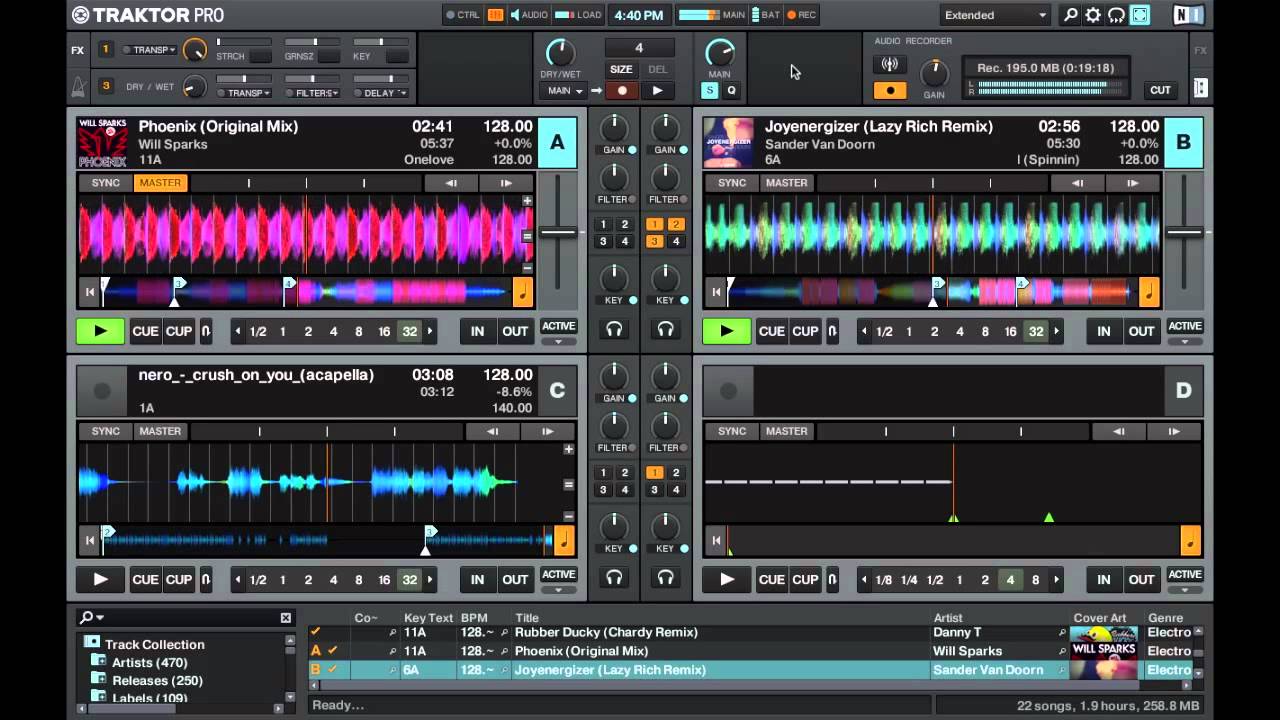Select loop size 16 on Deck A
Image resolution: width=1280 pixels, height=720 pixels.
(384, 331)
